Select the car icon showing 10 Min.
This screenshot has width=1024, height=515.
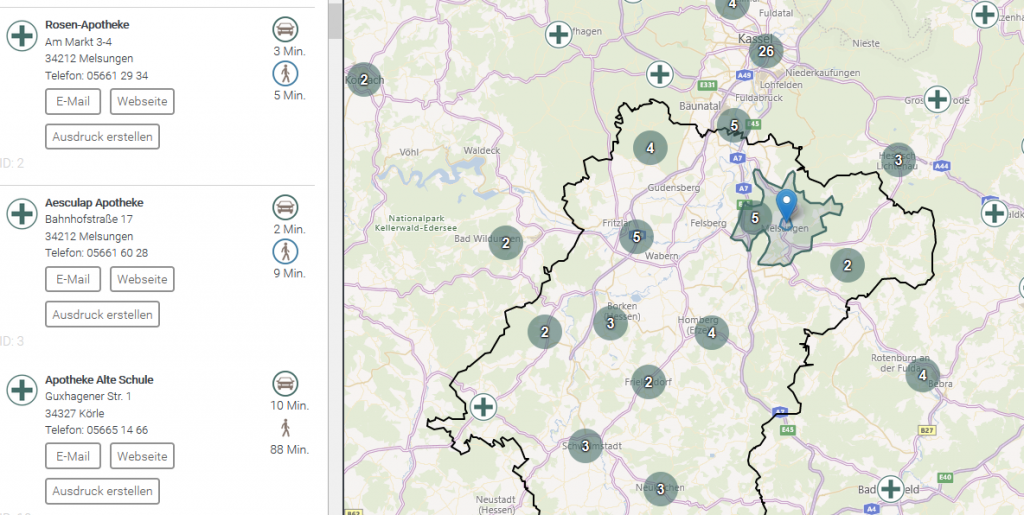[x=285, y=384]
